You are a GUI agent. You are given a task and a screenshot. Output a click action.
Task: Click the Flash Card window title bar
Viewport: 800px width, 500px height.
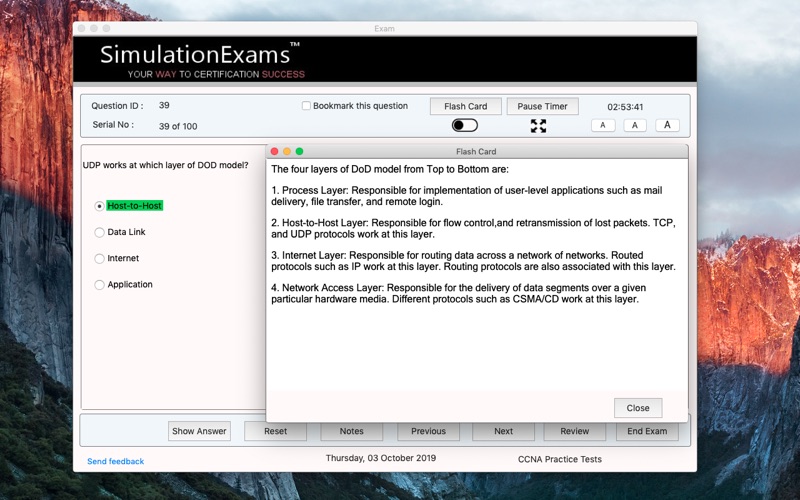point(477,152)
